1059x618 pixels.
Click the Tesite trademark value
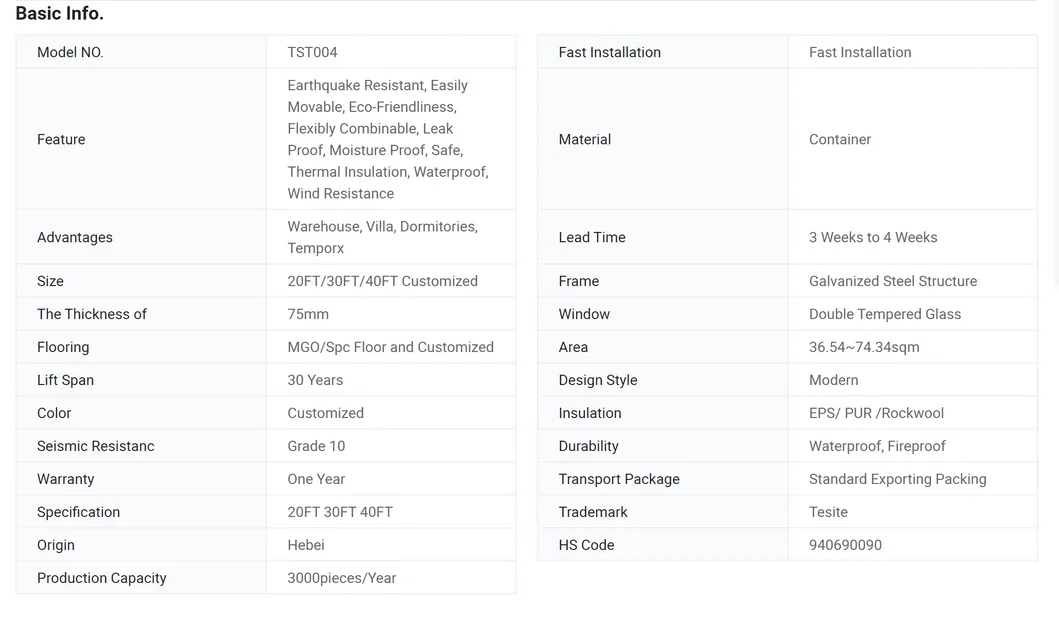(828, 512)
